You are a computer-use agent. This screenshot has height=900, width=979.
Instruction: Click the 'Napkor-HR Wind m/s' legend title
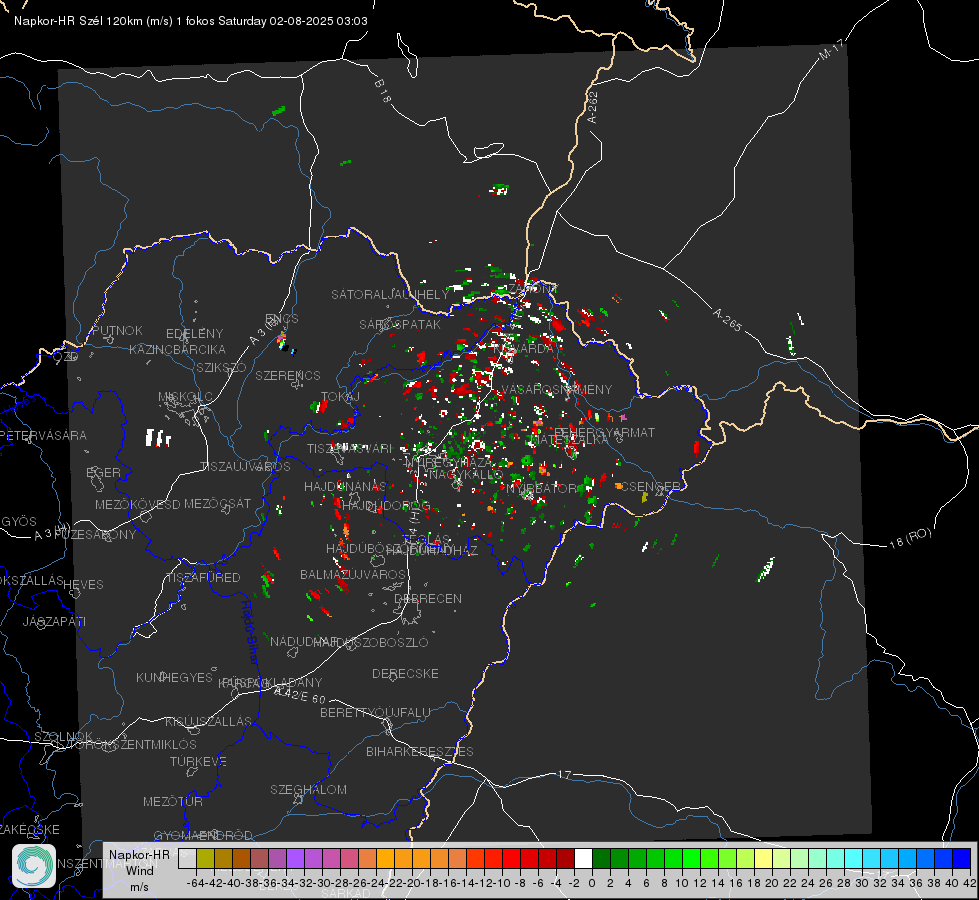point(139,870)
